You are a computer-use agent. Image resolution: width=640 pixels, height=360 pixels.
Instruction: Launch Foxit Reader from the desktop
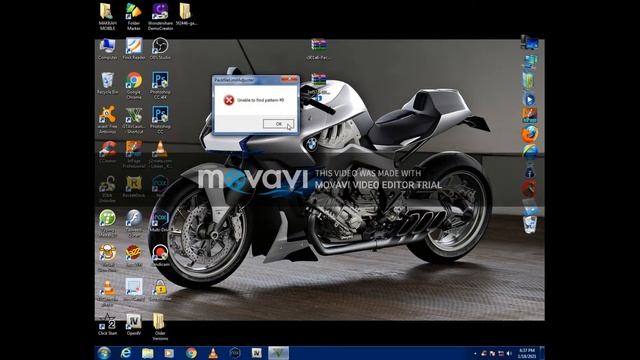tap(134, 49)
